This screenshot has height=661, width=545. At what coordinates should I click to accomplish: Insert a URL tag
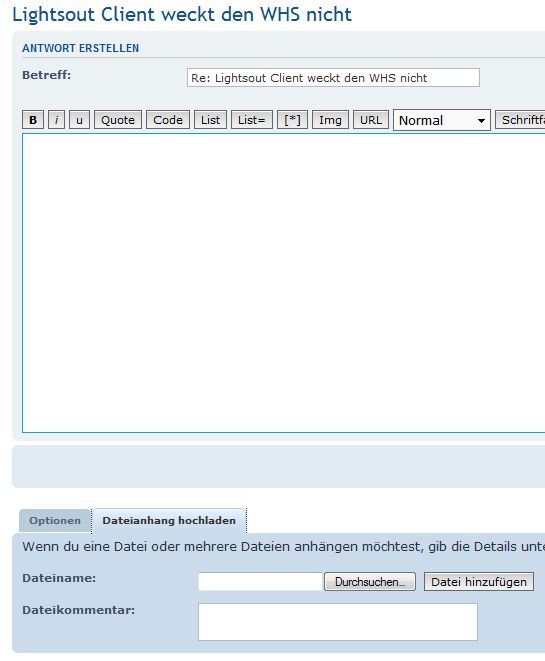(x=370, y=120)
